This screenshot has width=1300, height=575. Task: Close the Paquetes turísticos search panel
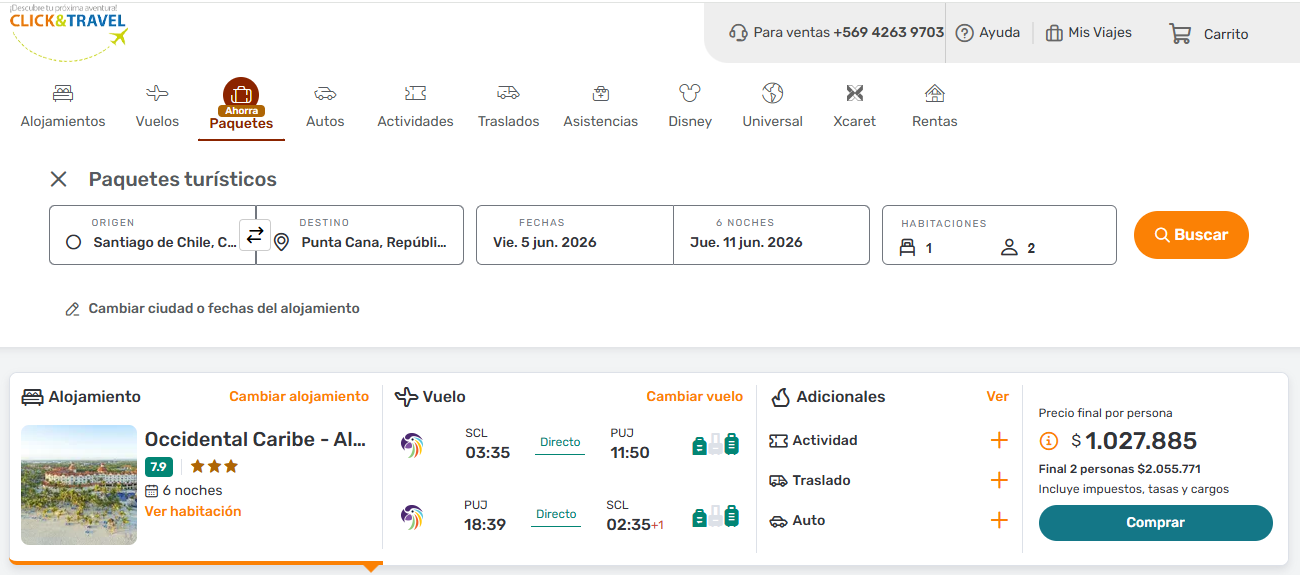(x=59, y=179)
